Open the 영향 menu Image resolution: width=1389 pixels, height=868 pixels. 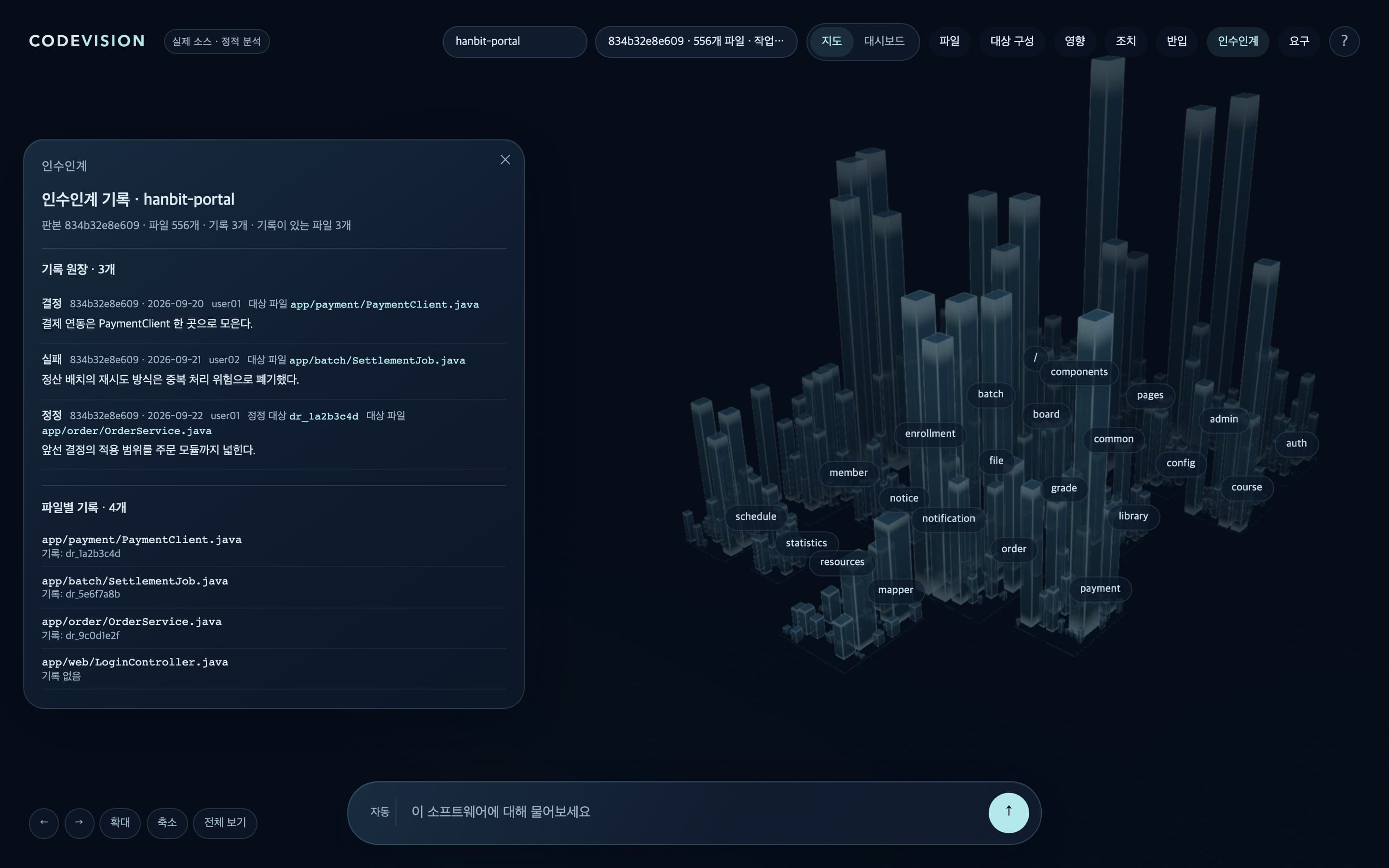tap(1075, 41)
